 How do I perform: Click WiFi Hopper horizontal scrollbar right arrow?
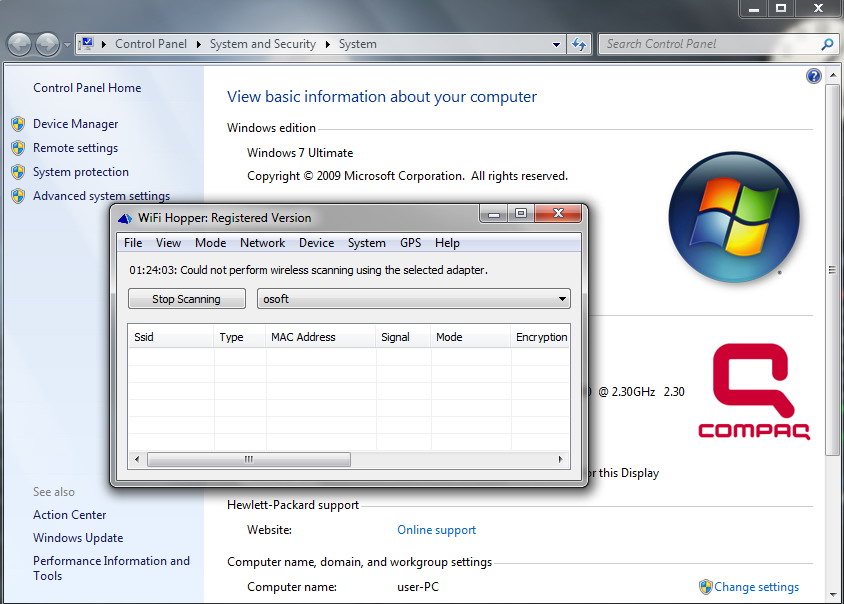coord(560,459)
